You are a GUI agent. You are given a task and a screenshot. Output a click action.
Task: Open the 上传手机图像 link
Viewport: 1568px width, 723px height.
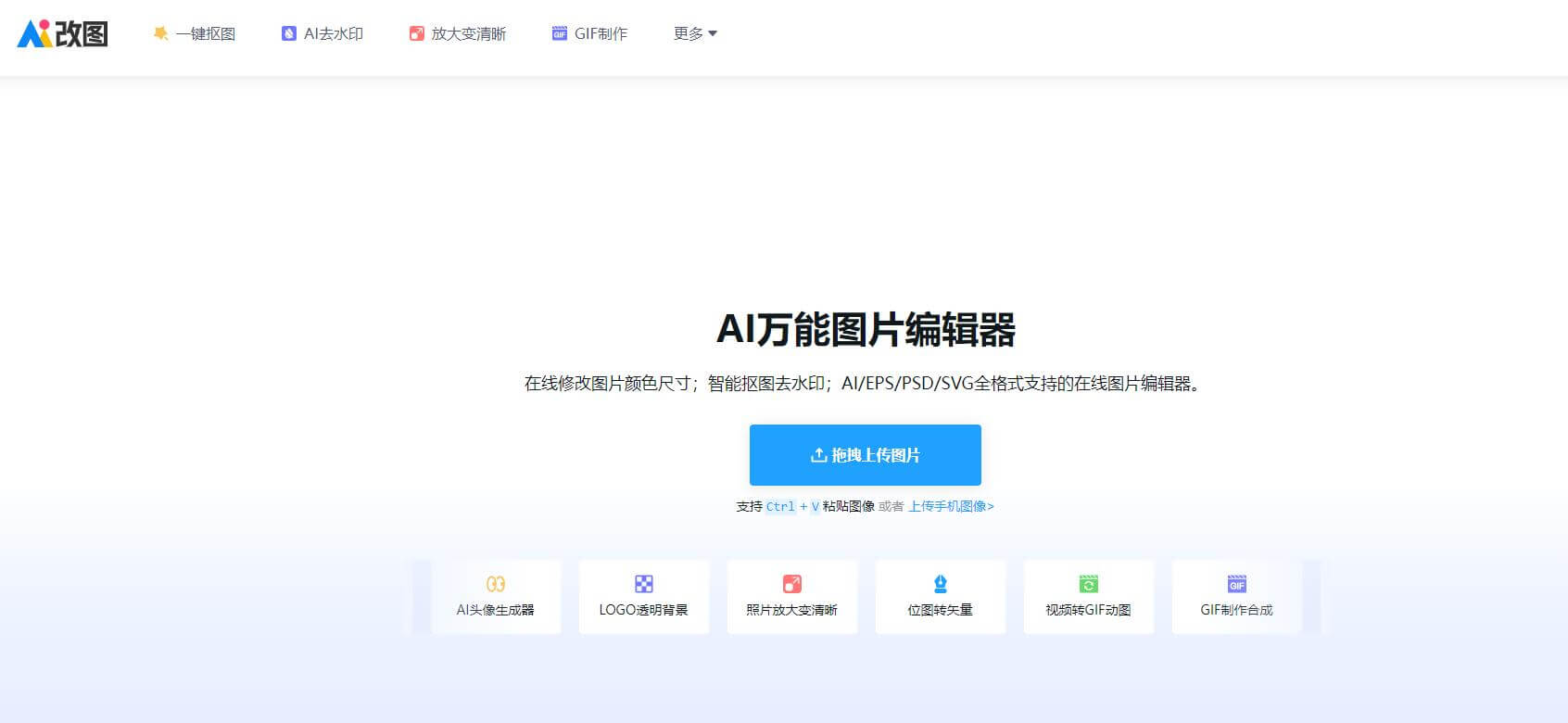tap(951, 506)
